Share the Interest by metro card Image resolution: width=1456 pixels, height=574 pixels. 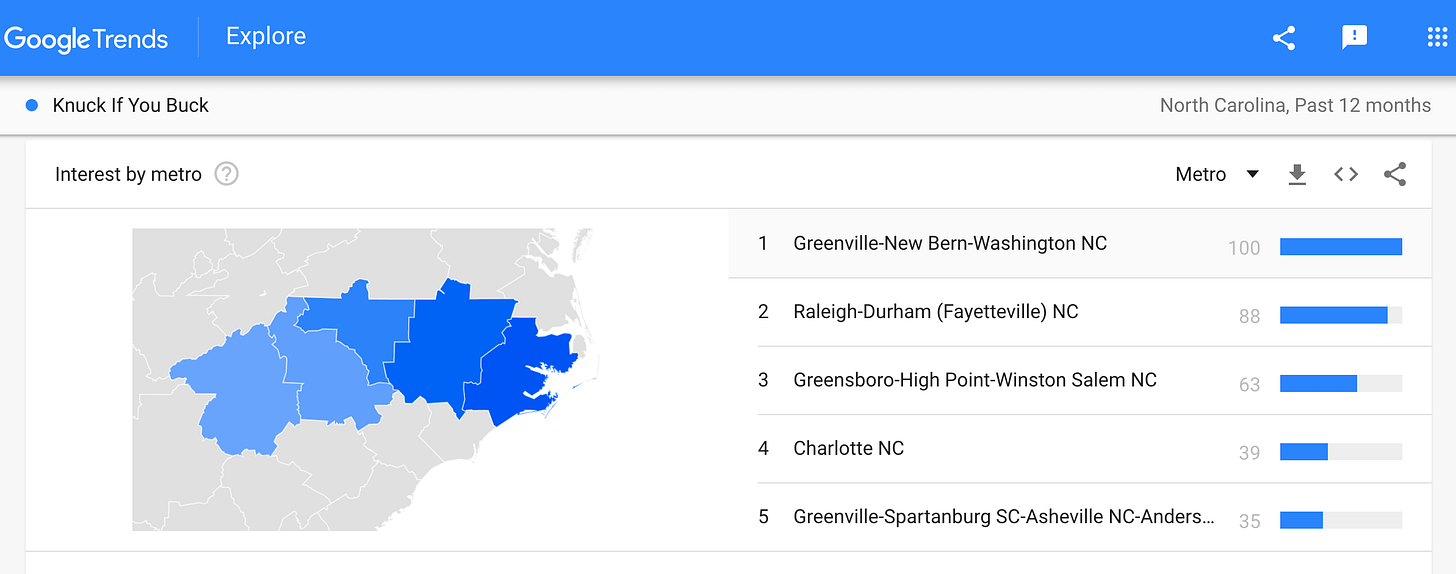coord(1395,175)
